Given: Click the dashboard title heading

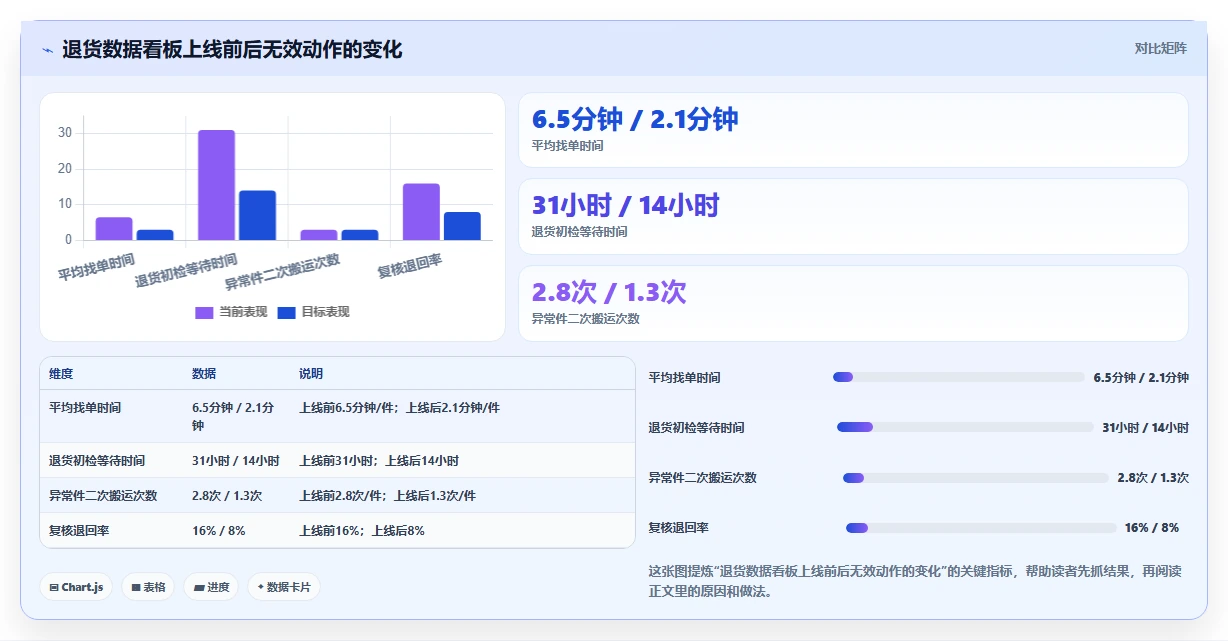Looking at the screenshot, I should 232,50.
